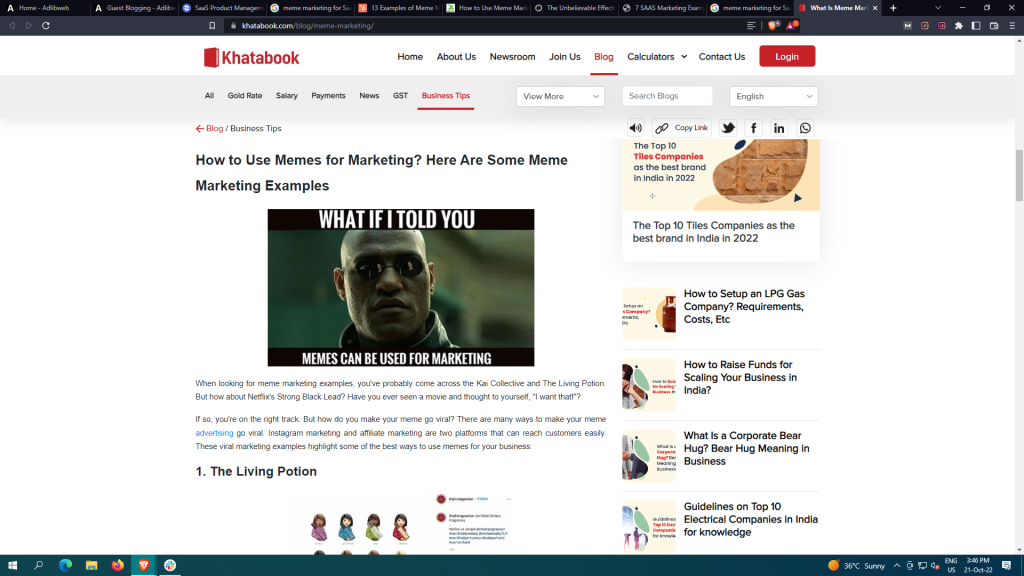Click the browser address bar URL
This screenshot has width=1024, height=576.
(x=308, y=25)
